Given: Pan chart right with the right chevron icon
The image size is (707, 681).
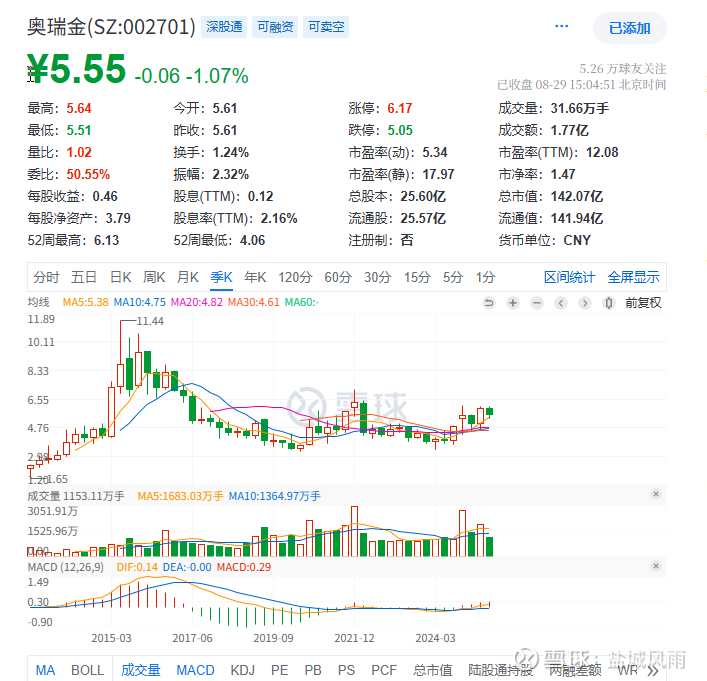Looking at the screenshot, I should click(x=585, y=303).
